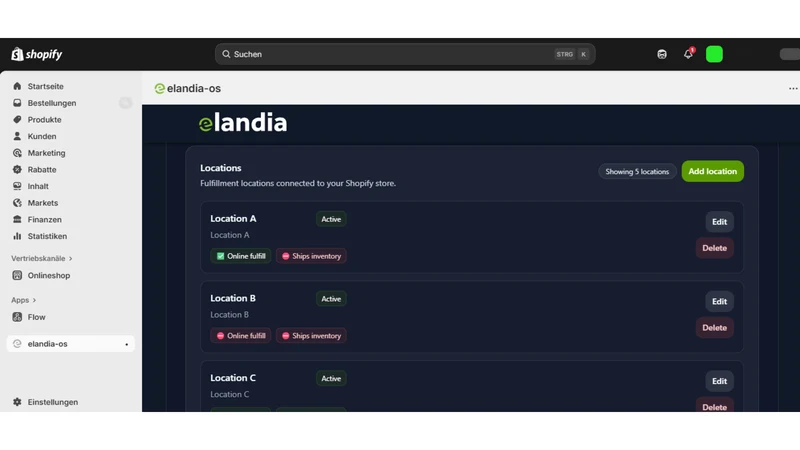This screenshot has width=800, height=450.
Task: Open the notifications bell
Action: click(688, 54)
